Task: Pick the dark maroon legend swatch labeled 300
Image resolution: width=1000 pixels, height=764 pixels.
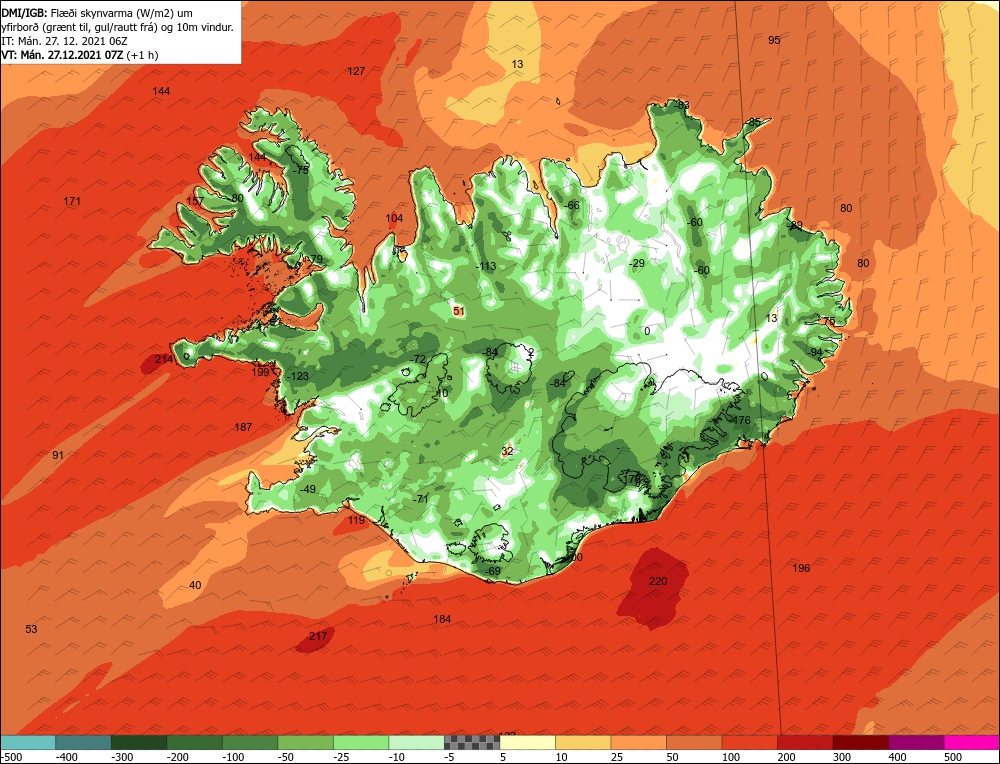Action: pos(860,742)
